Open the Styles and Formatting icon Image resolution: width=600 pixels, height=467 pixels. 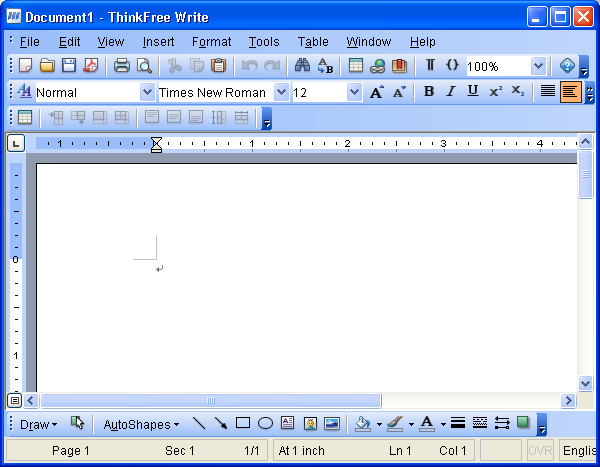click(x=25, y=91)
